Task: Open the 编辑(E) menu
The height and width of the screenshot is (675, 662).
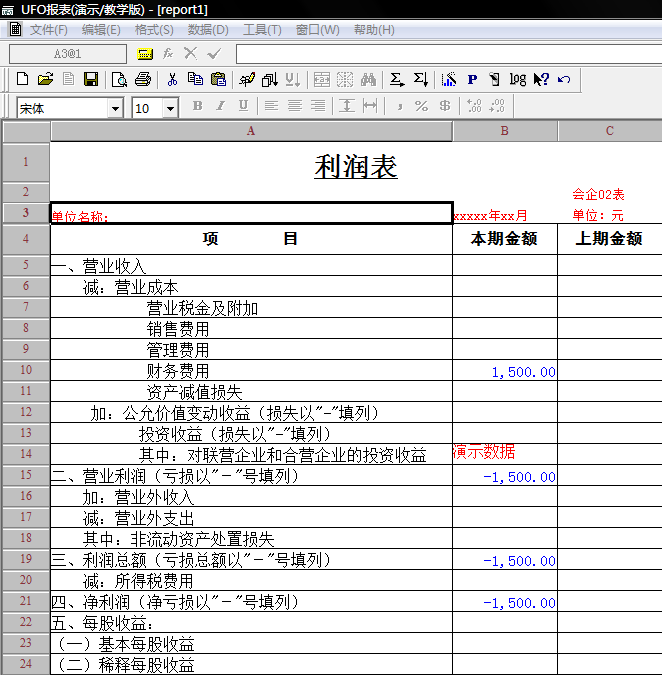Action: [x=101, y=30]
